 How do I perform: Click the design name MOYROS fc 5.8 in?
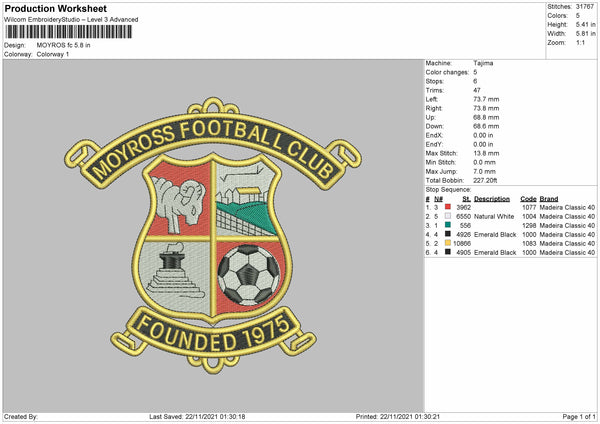tap(64, 45)
